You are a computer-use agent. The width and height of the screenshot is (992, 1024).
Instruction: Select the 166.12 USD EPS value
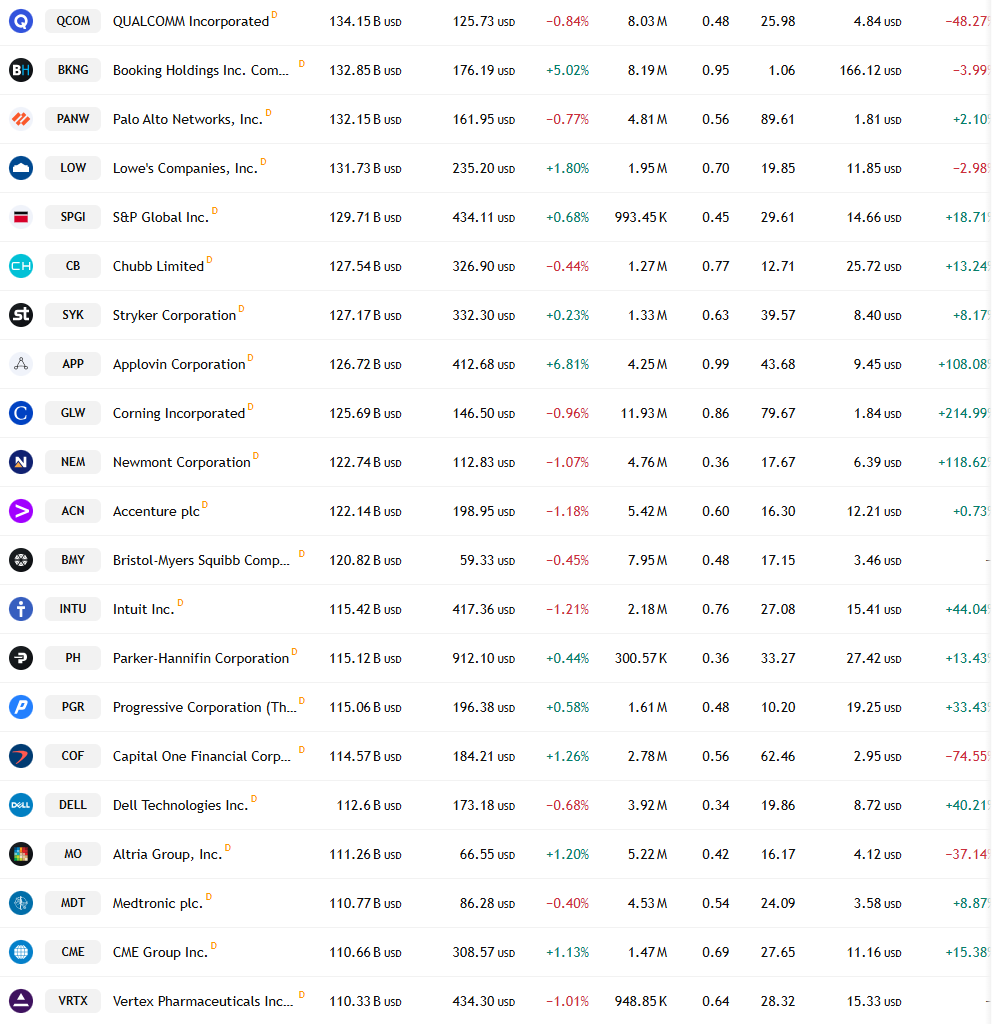pos(871,71)
